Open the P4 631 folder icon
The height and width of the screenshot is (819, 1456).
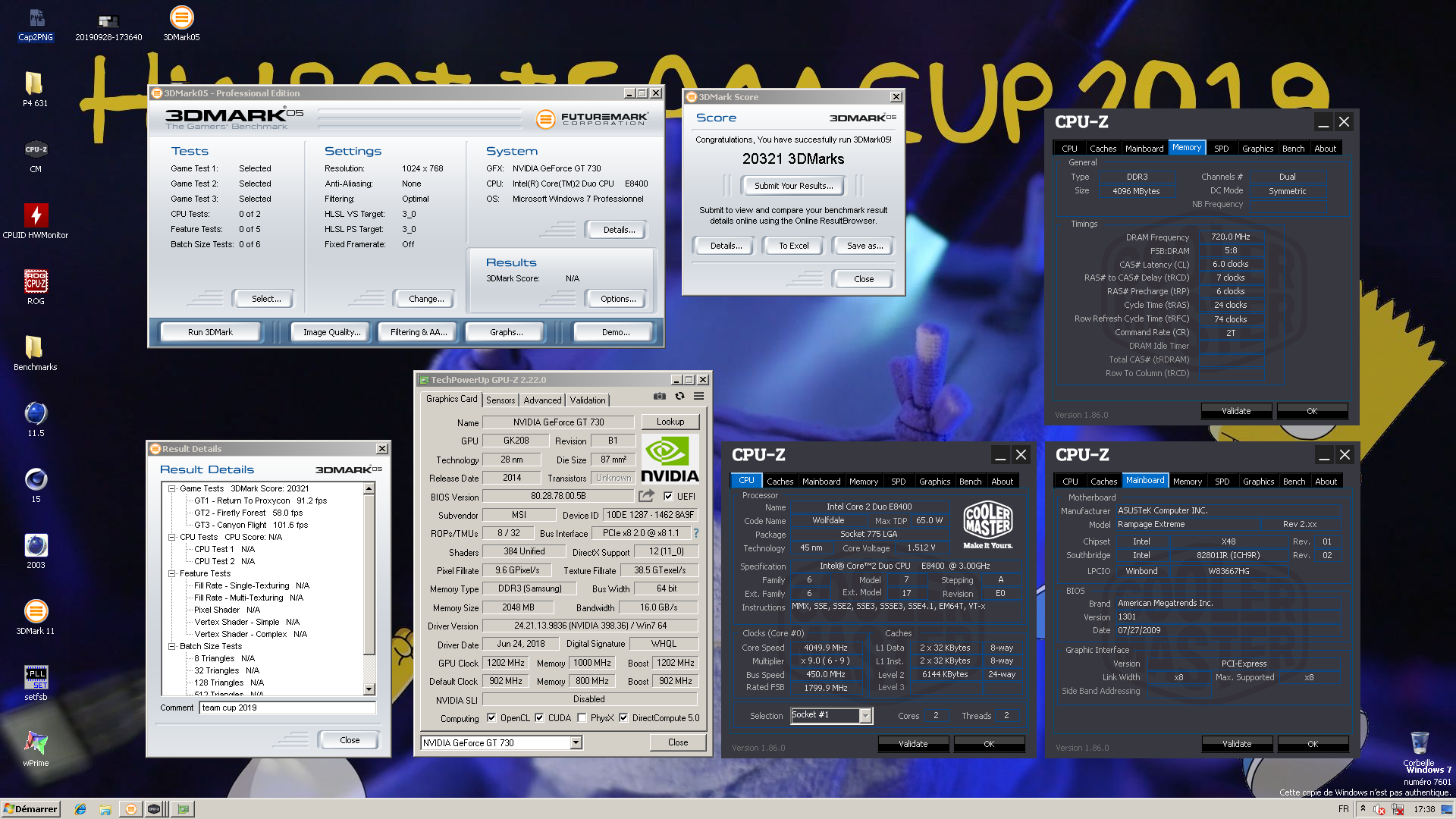35,89
